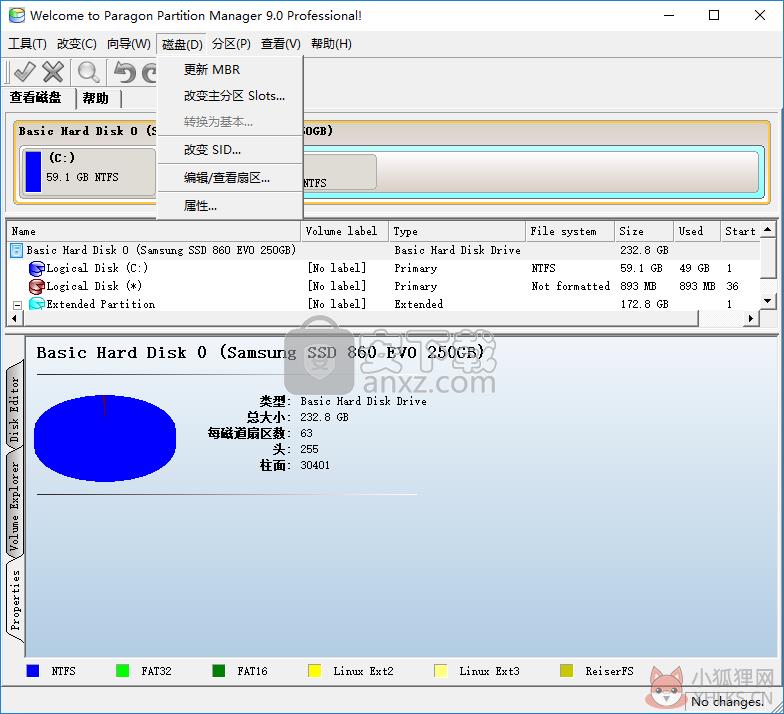
Task: Open the magnifier view changes tool
Action: [x=88, y=72]
